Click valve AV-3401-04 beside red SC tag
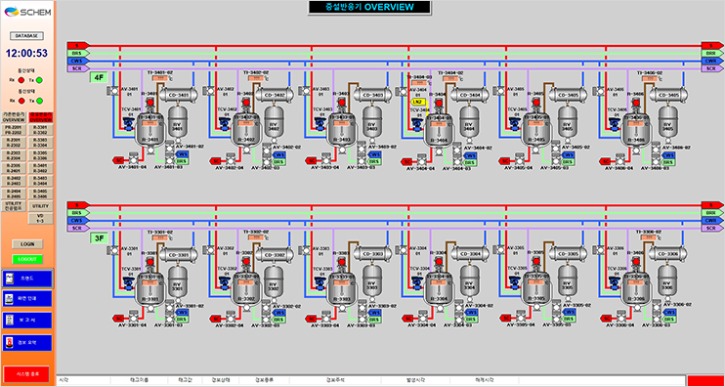This screenshot has width=725, height=387. pyautogui.click(x=134, y=160)
